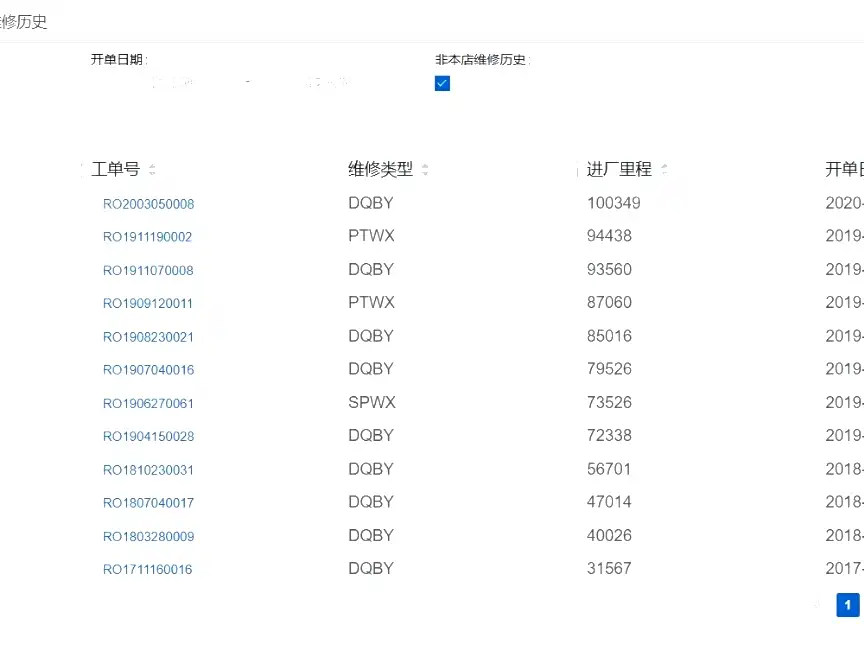Select DQBY type in row RO1908230021
864x648 pixels.
pyautogui.click(x=371, y=336)
